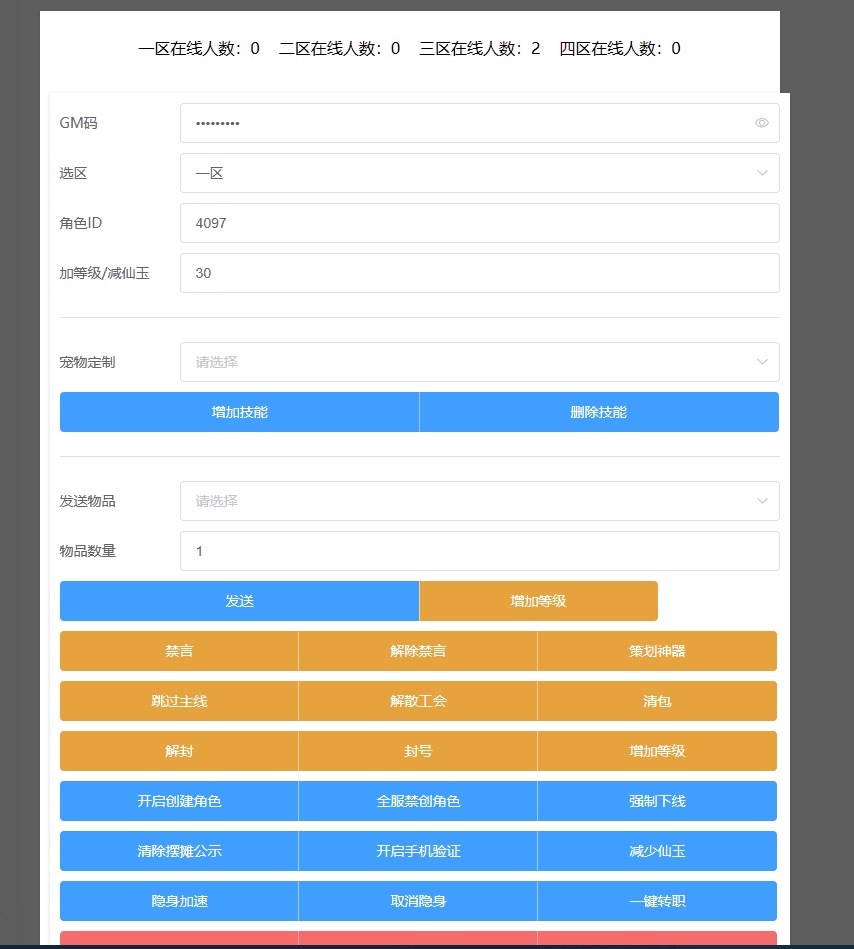Click the 角色ID field containing 4097
The height and width of the screenshot is (949, 854).
479,223
